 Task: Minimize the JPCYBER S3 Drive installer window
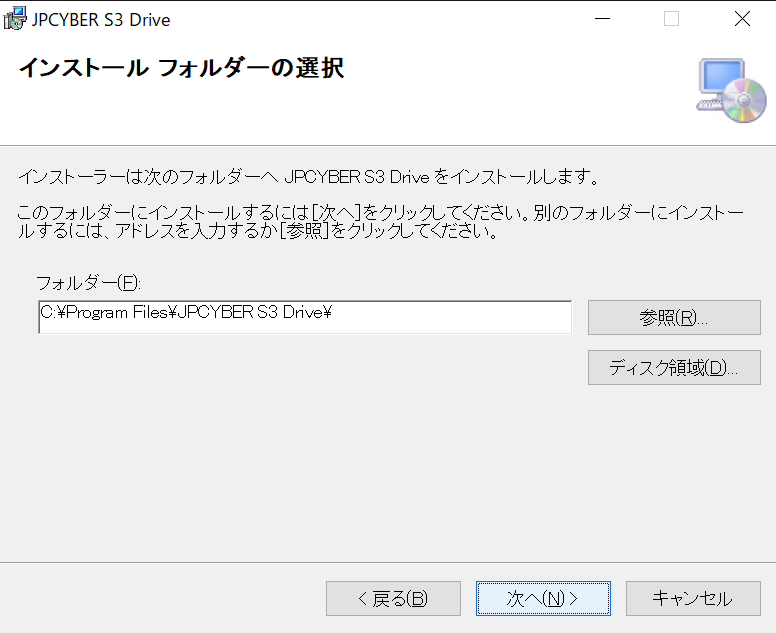(x=602, y=19)
